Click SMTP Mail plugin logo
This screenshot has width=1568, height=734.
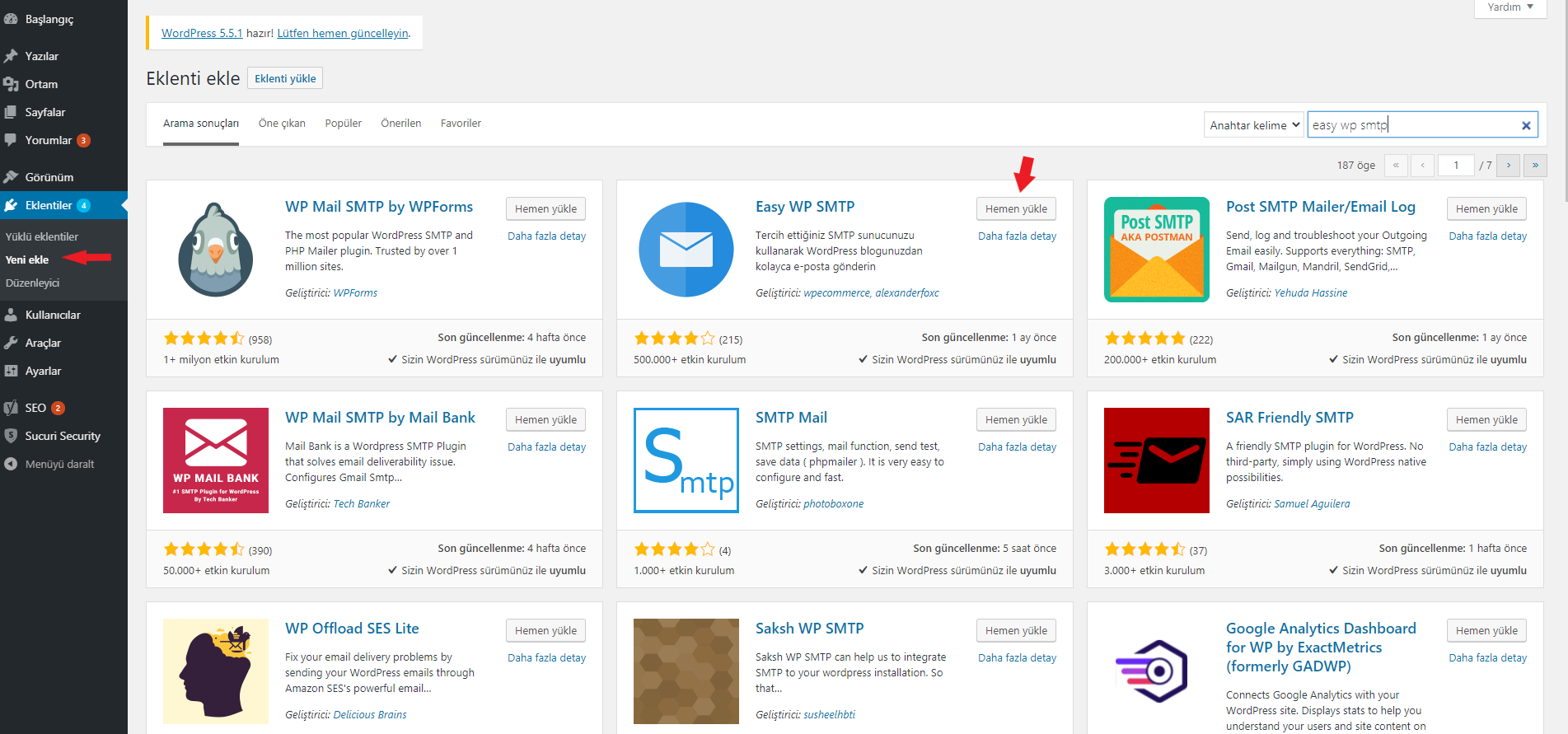(x=686, y=461)
